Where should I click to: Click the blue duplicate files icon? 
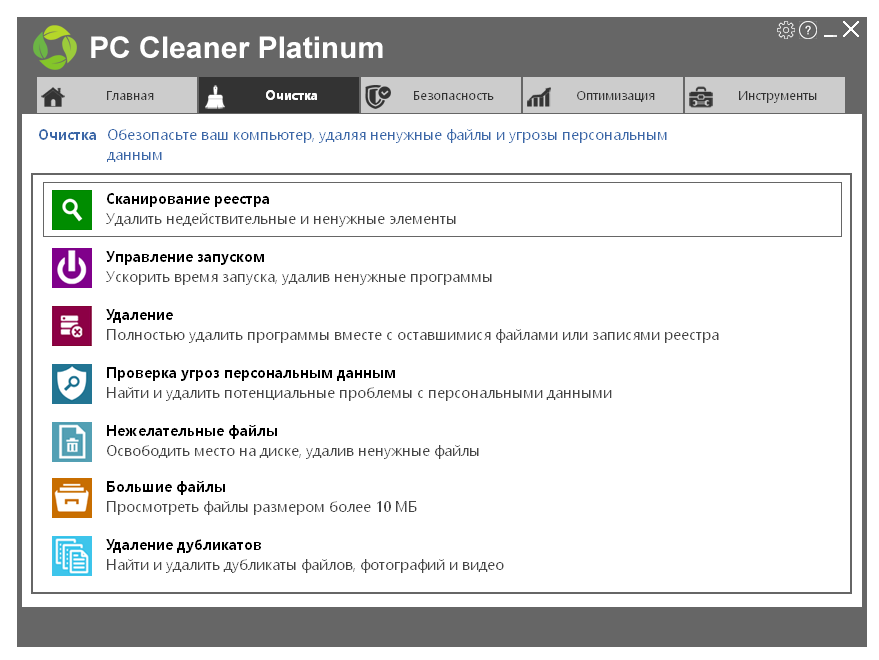tap(72, 556)
